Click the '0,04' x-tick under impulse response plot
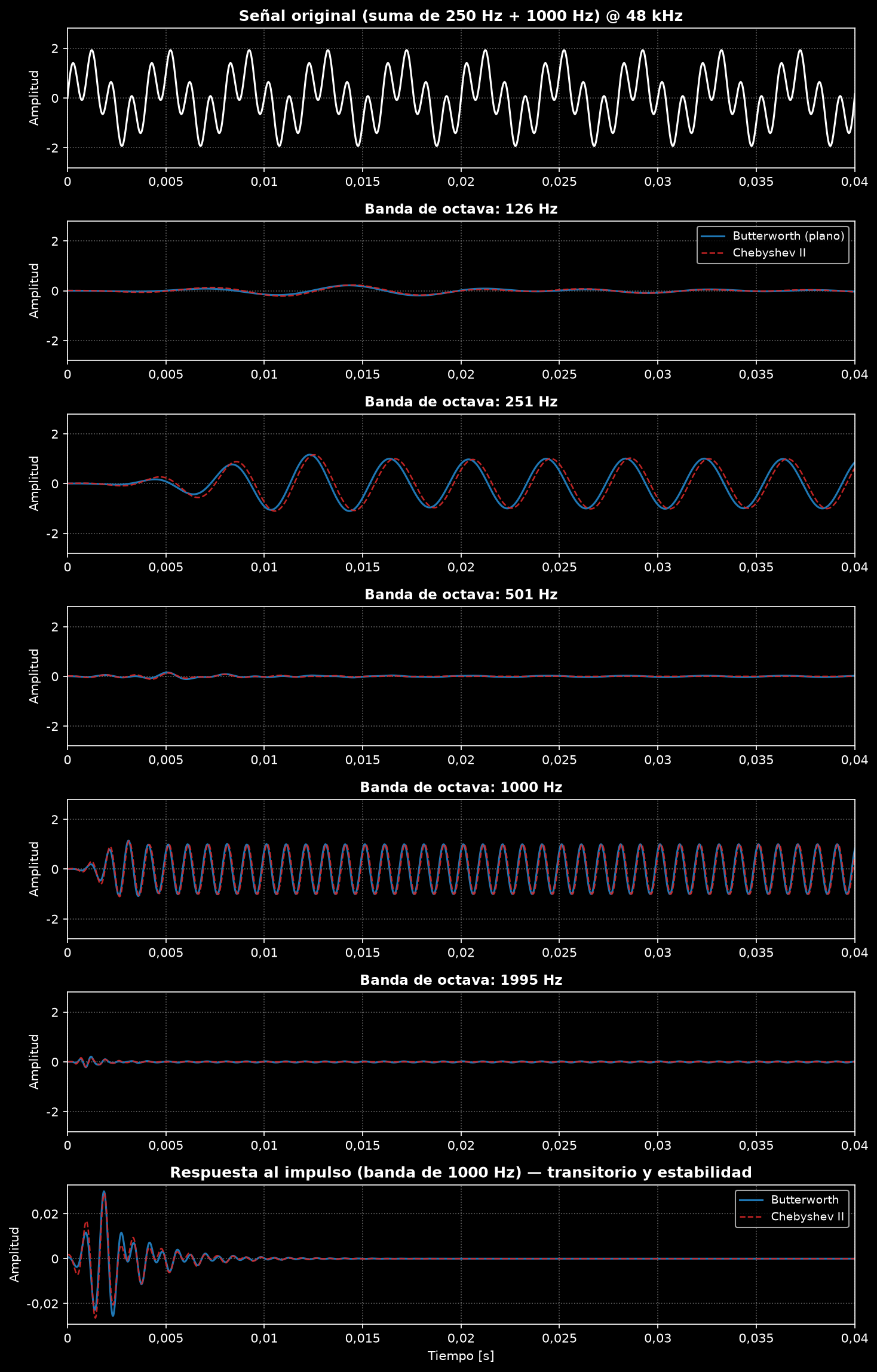877x1372 pixels. 854,1339
